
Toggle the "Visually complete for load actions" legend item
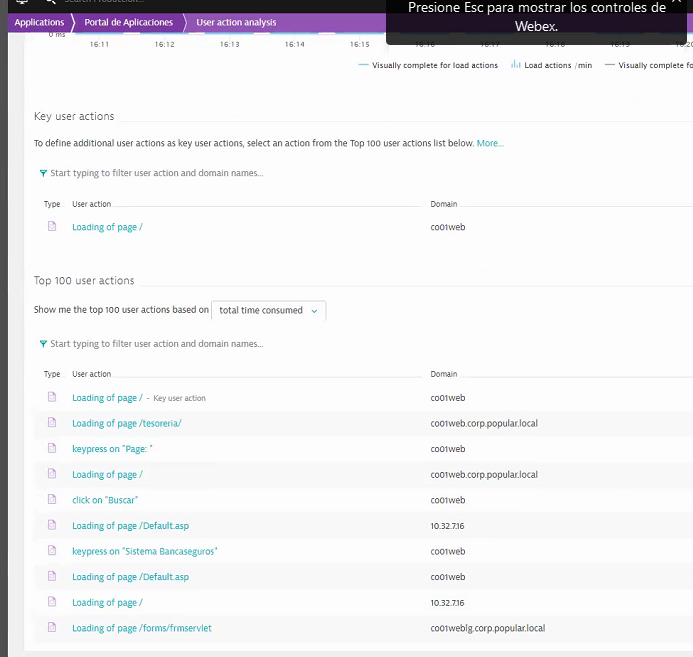428,65
